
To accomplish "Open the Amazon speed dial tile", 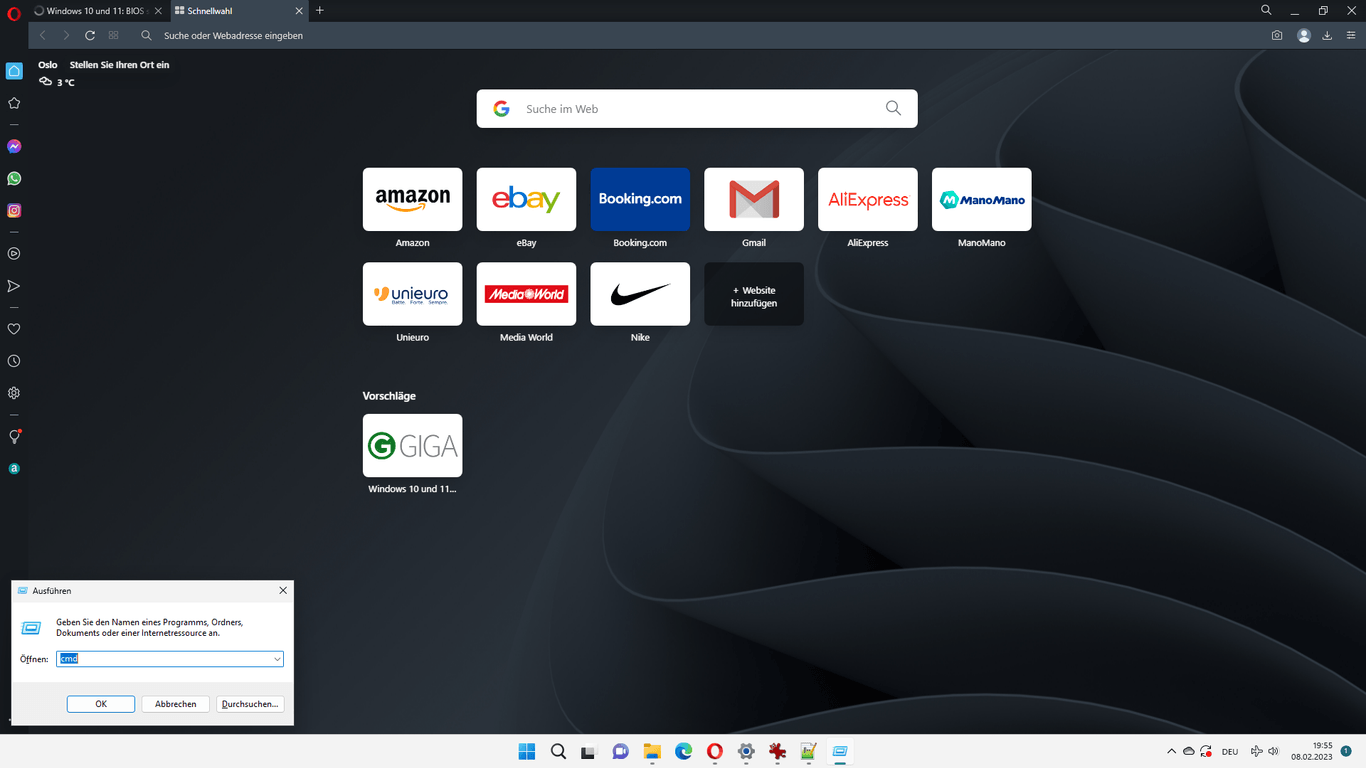I will click(x=412, y=199).
